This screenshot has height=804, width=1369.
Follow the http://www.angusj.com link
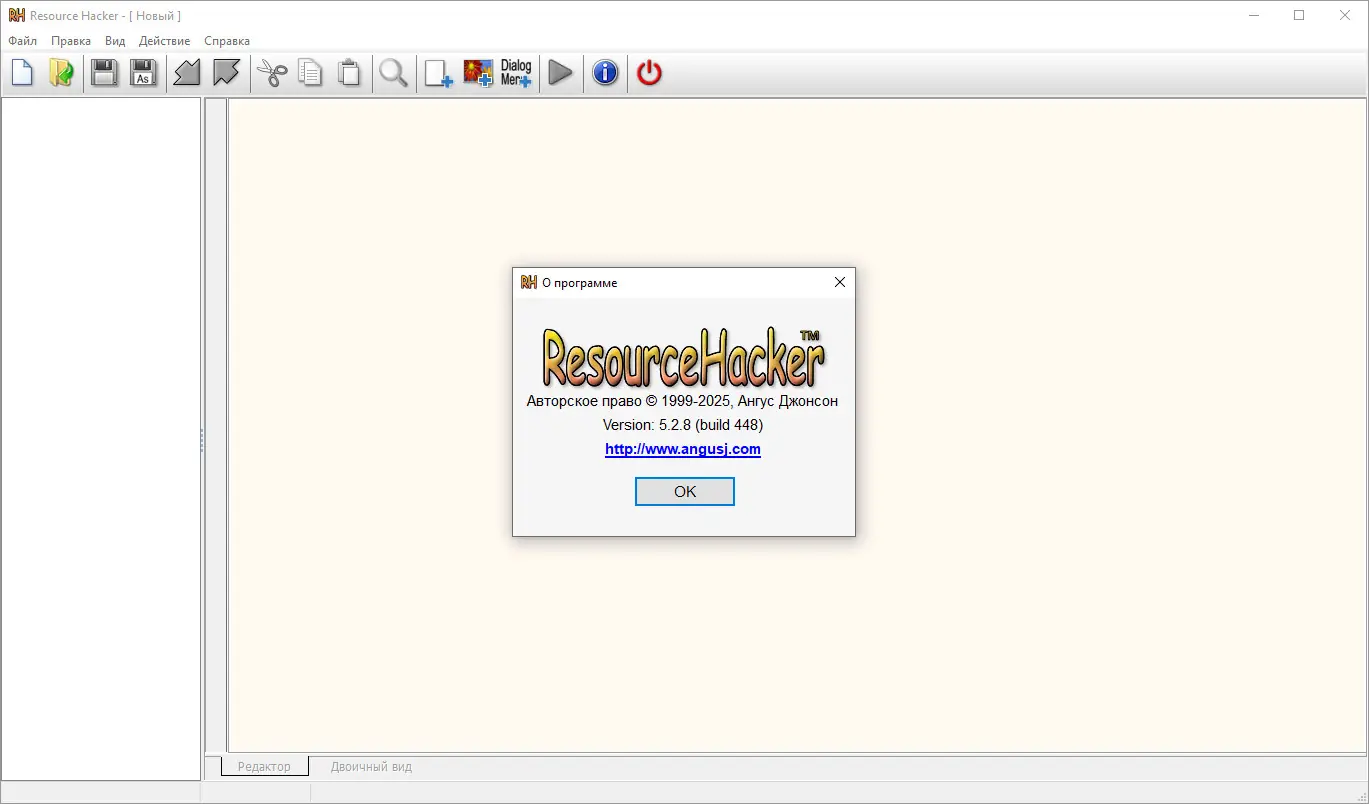[x=683, y=449]
